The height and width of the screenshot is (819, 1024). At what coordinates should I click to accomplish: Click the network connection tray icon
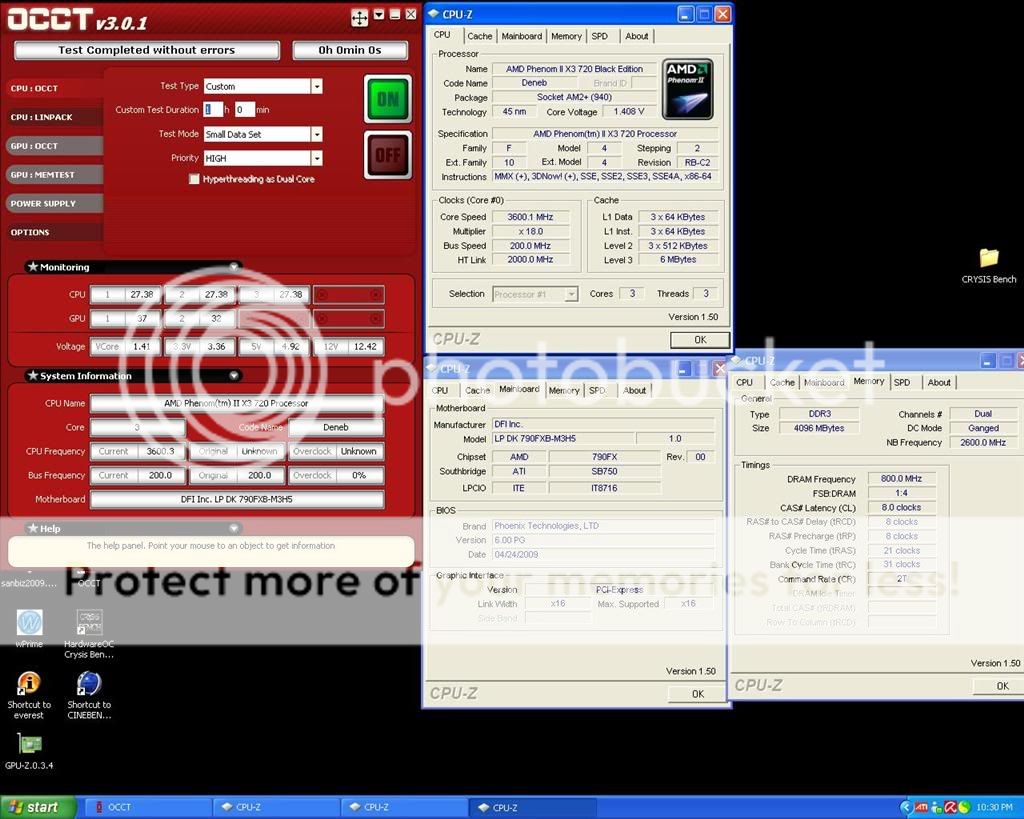[x=936, y=807]
